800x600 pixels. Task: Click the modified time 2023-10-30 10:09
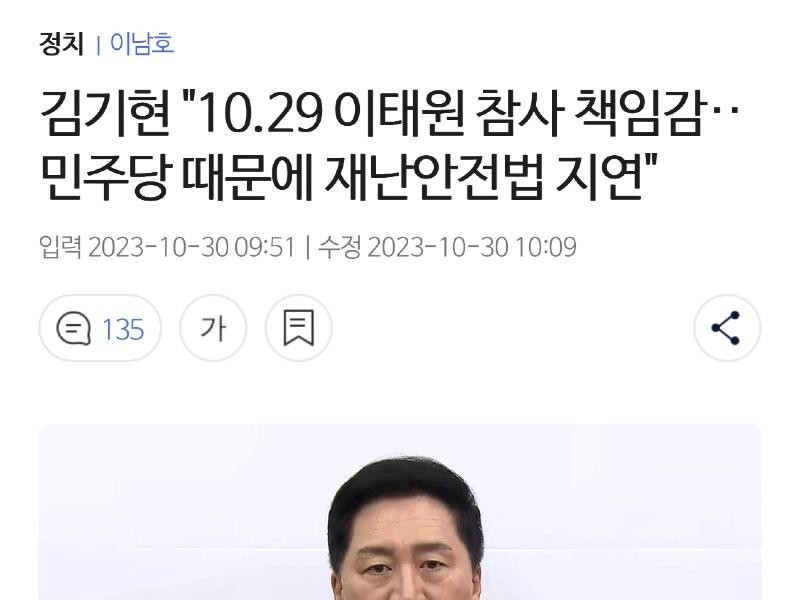472,247
